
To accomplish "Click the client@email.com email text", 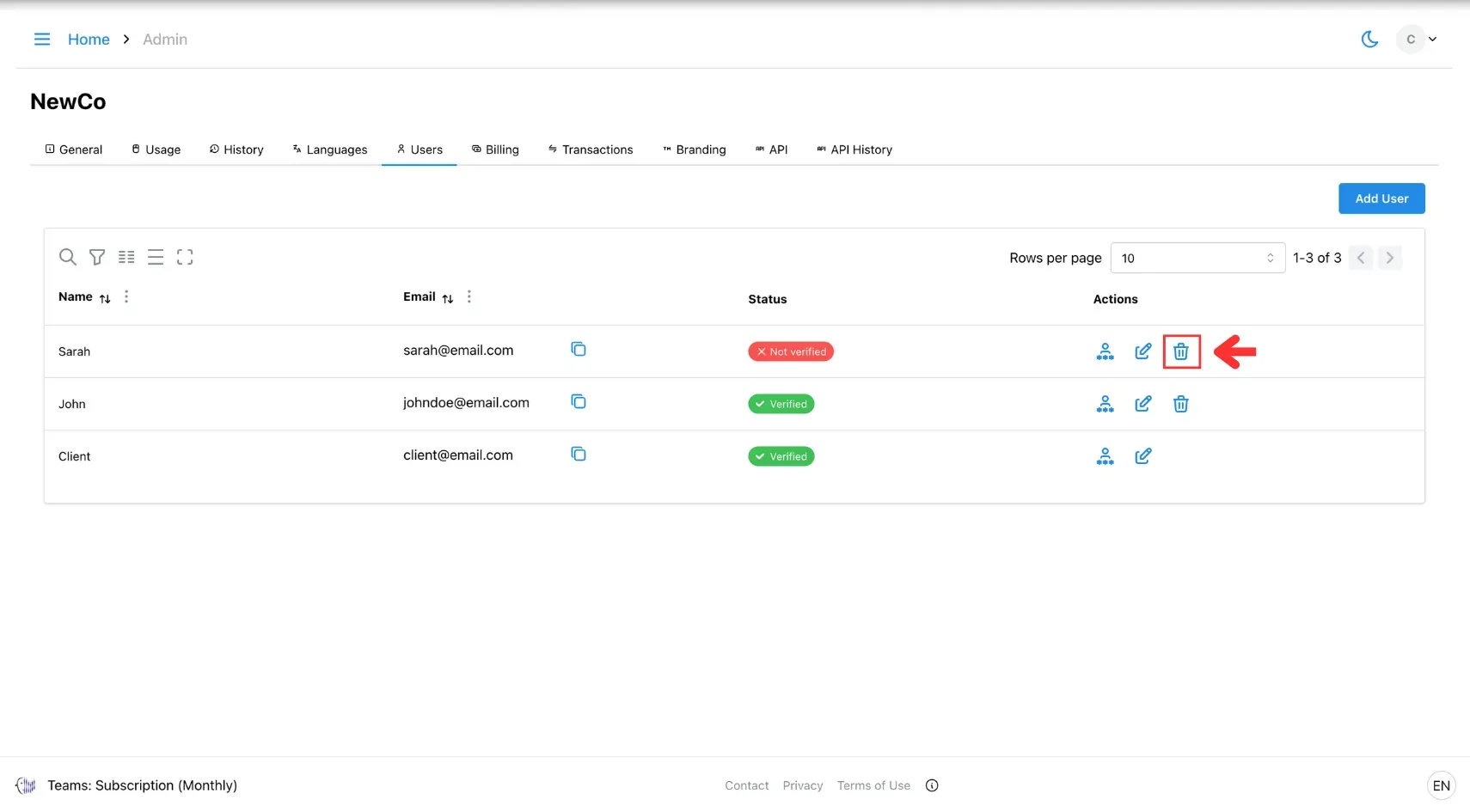I will pos(458,455).
